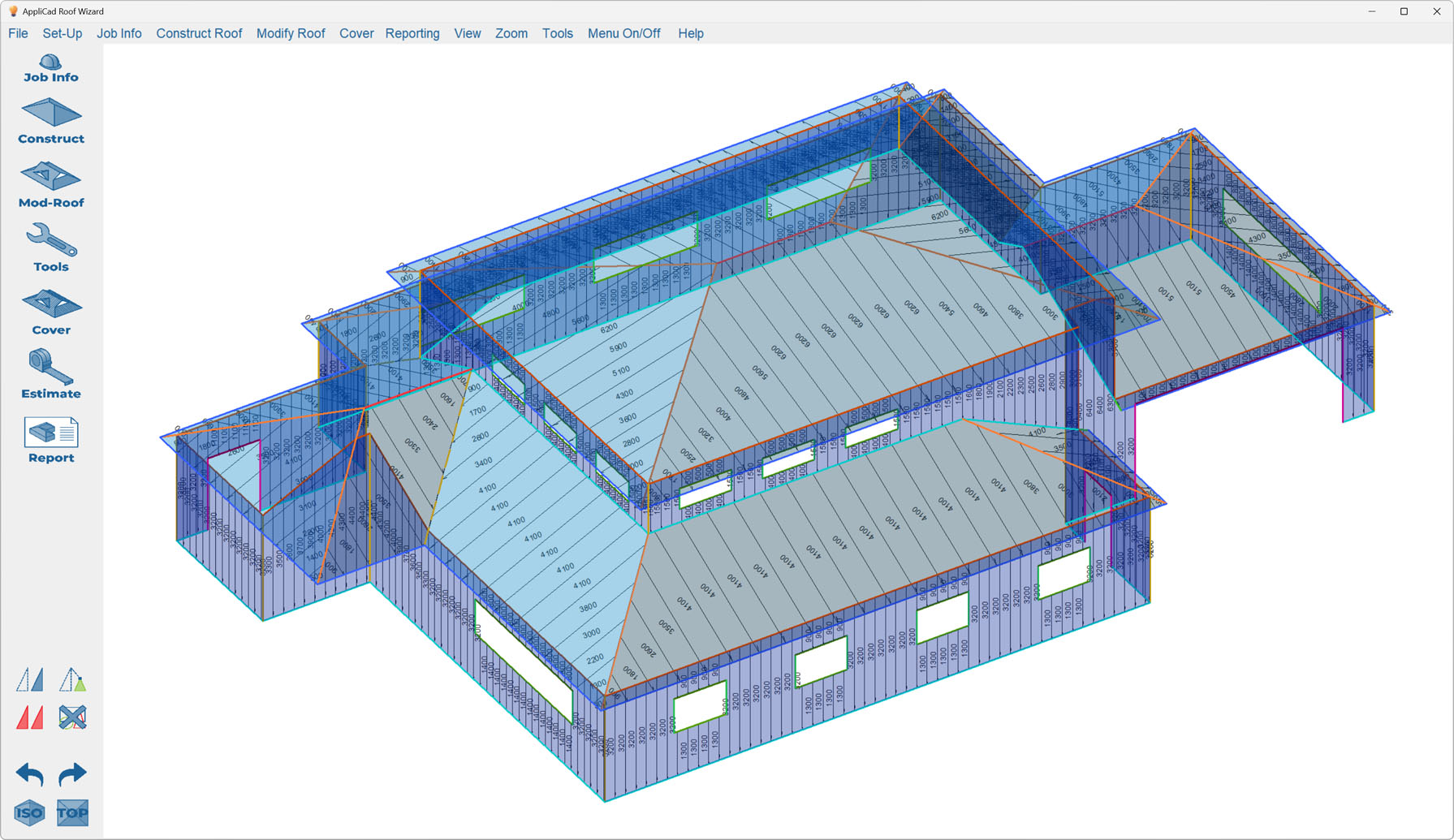Select the Cover tool
This screenshot has height=840, width=1454.
[x=50, y=311]
